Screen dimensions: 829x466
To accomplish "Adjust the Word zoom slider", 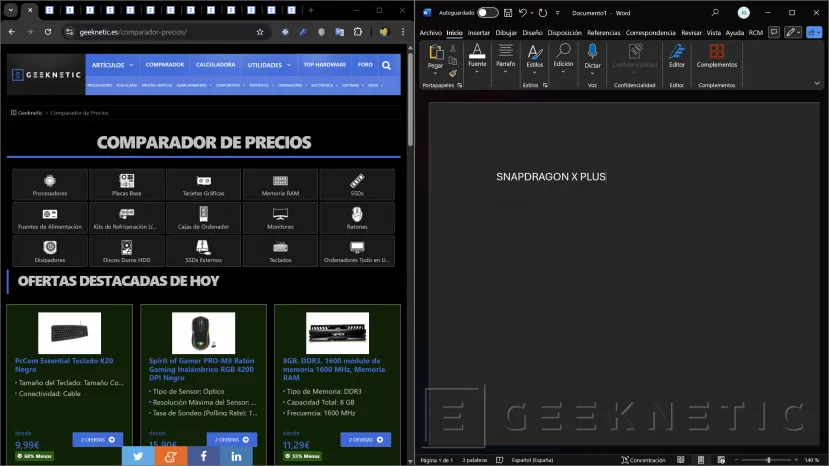I will 768,460.
